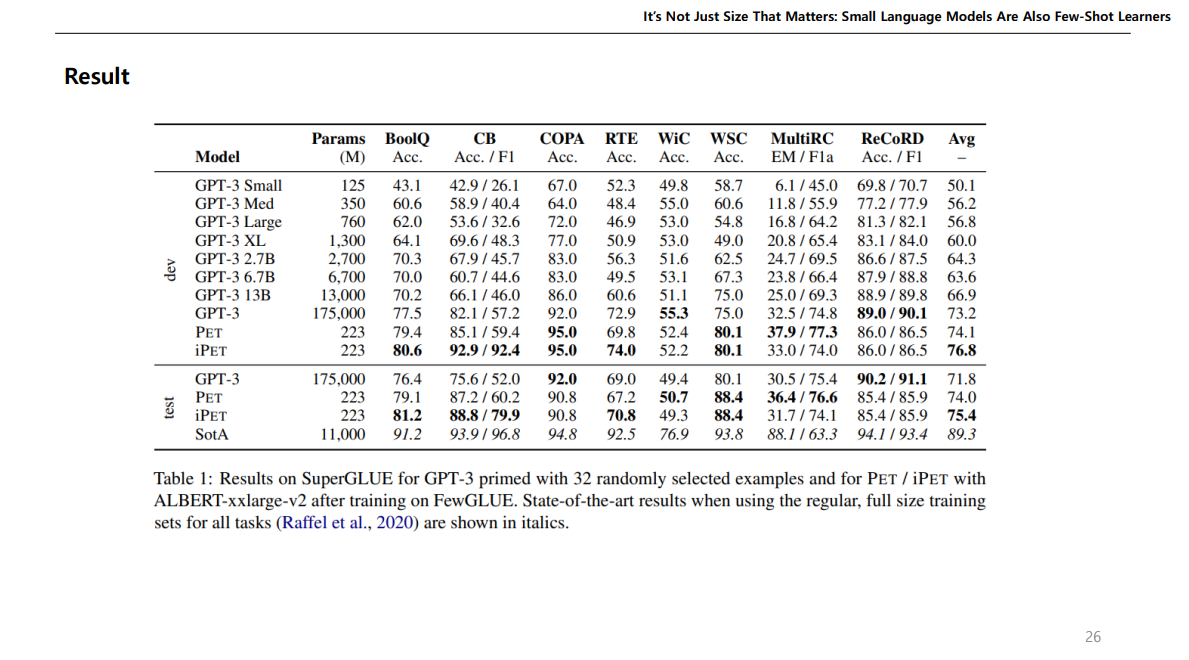
Task: Select the 'COPA' column header
Action: [562, 139]
